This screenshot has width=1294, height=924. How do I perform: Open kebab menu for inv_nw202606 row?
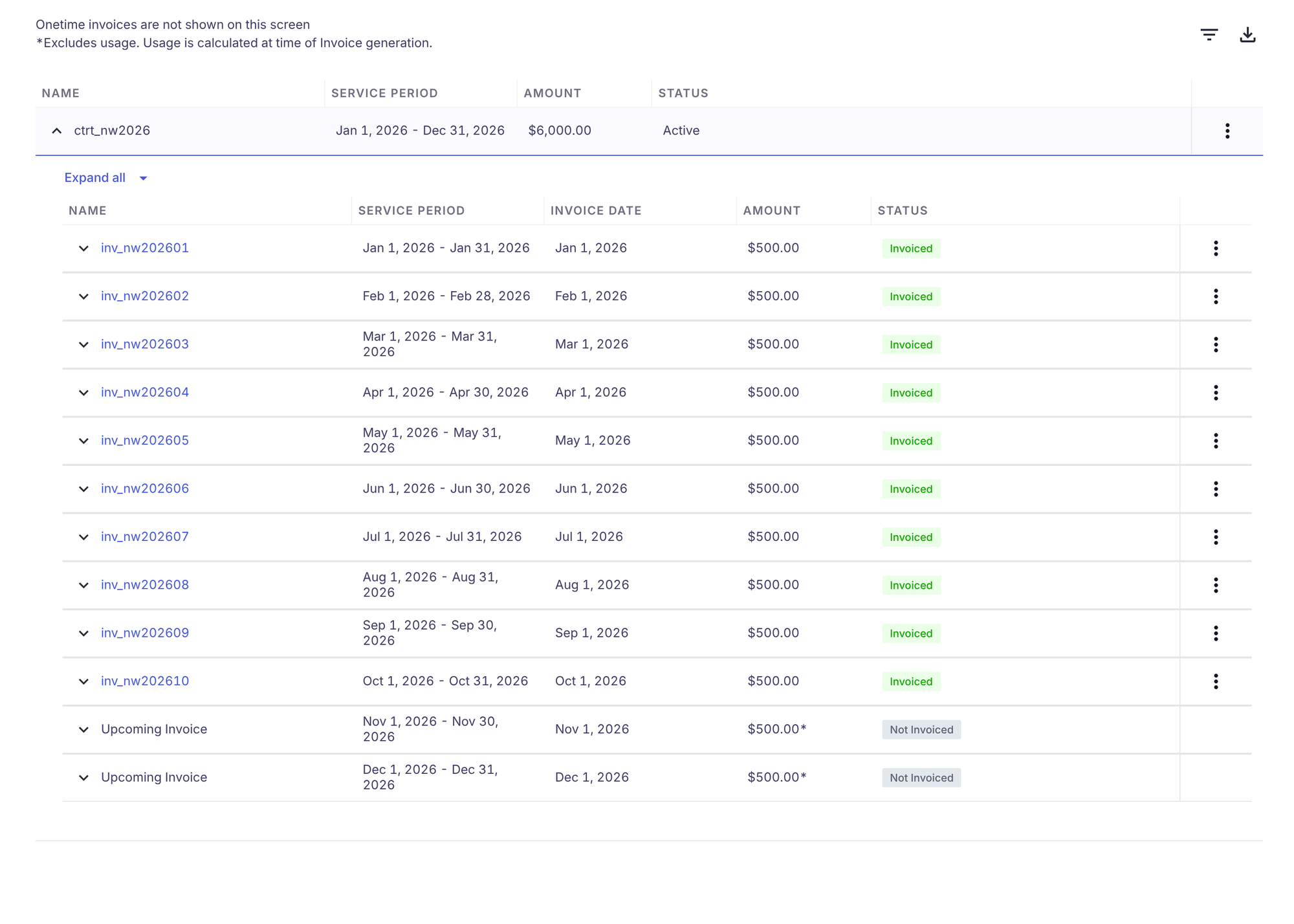(x=1216, y=489)
